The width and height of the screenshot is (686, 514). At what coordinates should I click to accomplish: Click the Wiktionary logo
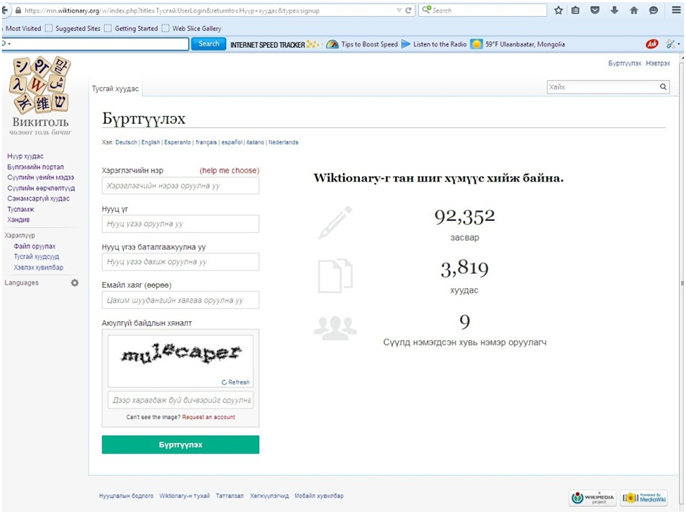[40, 95]
